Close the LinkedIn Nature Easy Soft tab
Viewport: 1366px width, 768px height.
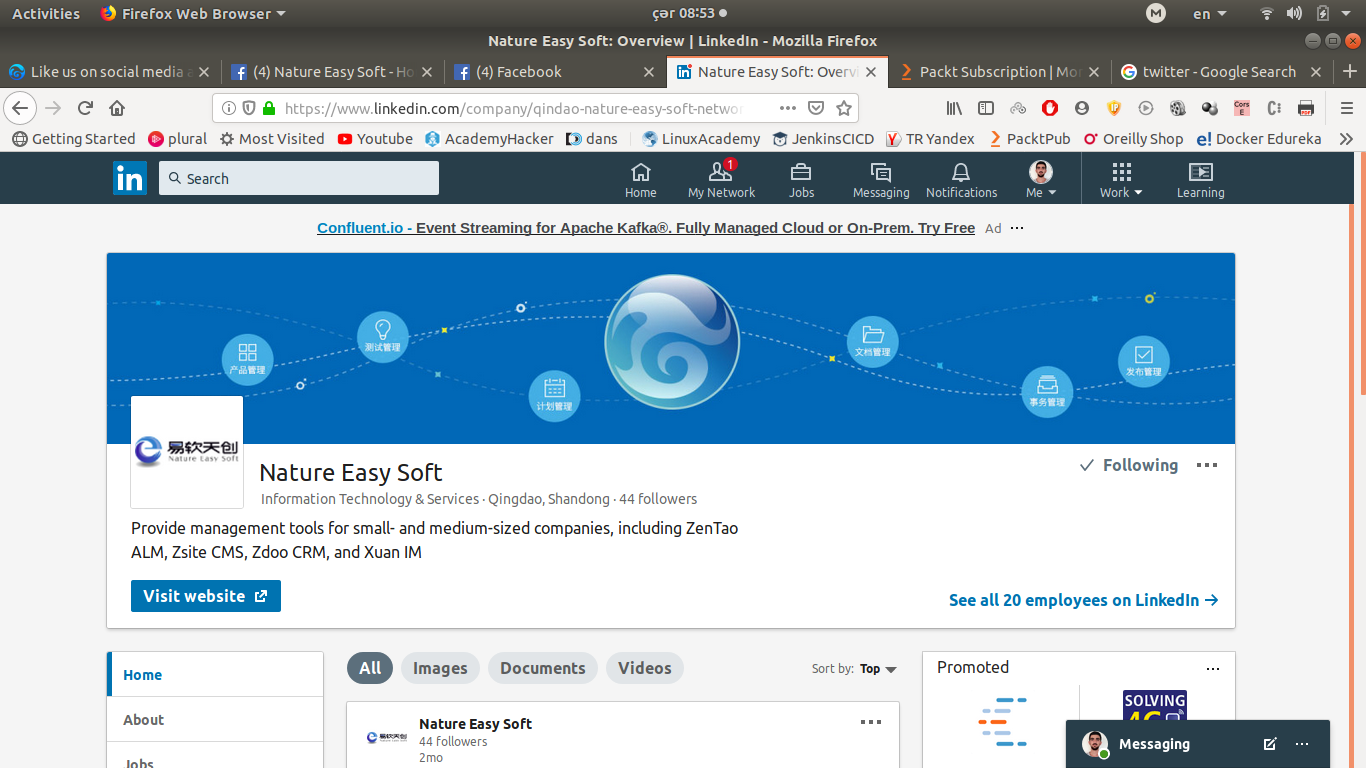[x=871, y=72]
